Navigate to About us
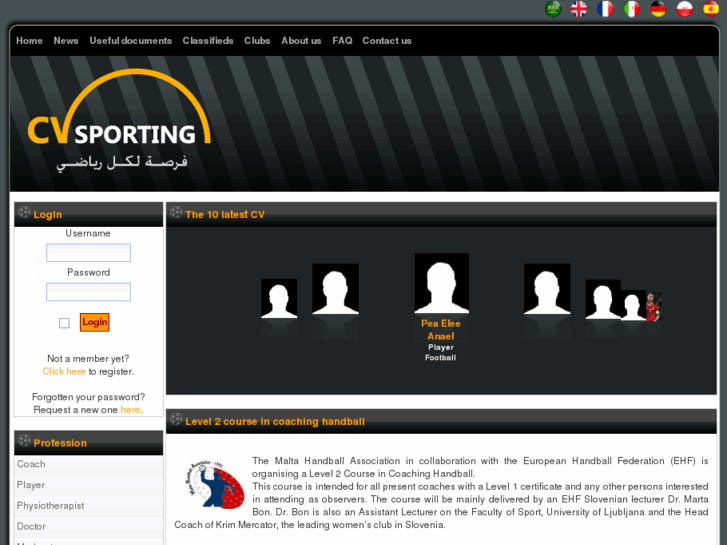 301,41
